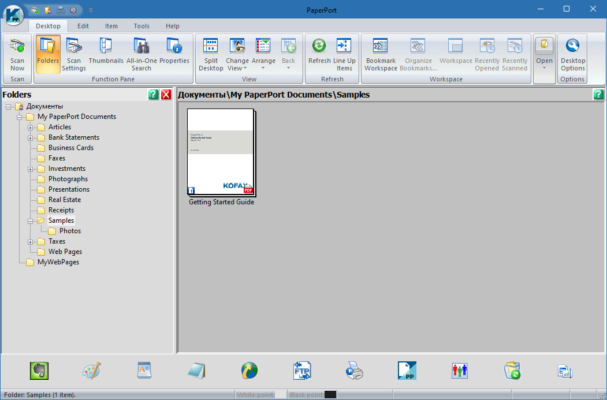Click the Notepad send-to icon

(x=197, y=371)
